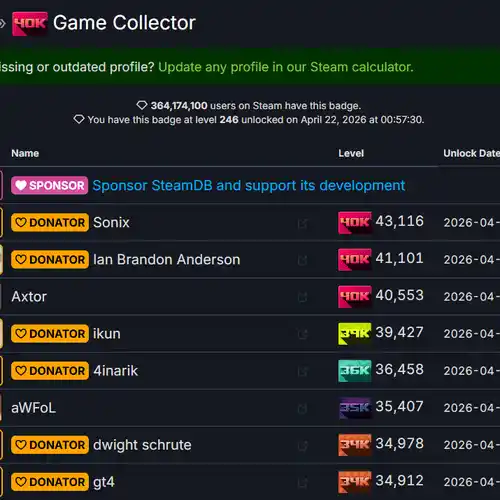Open the external profile icon for Sonix
The image size is (500, 500).
(302, 223)
